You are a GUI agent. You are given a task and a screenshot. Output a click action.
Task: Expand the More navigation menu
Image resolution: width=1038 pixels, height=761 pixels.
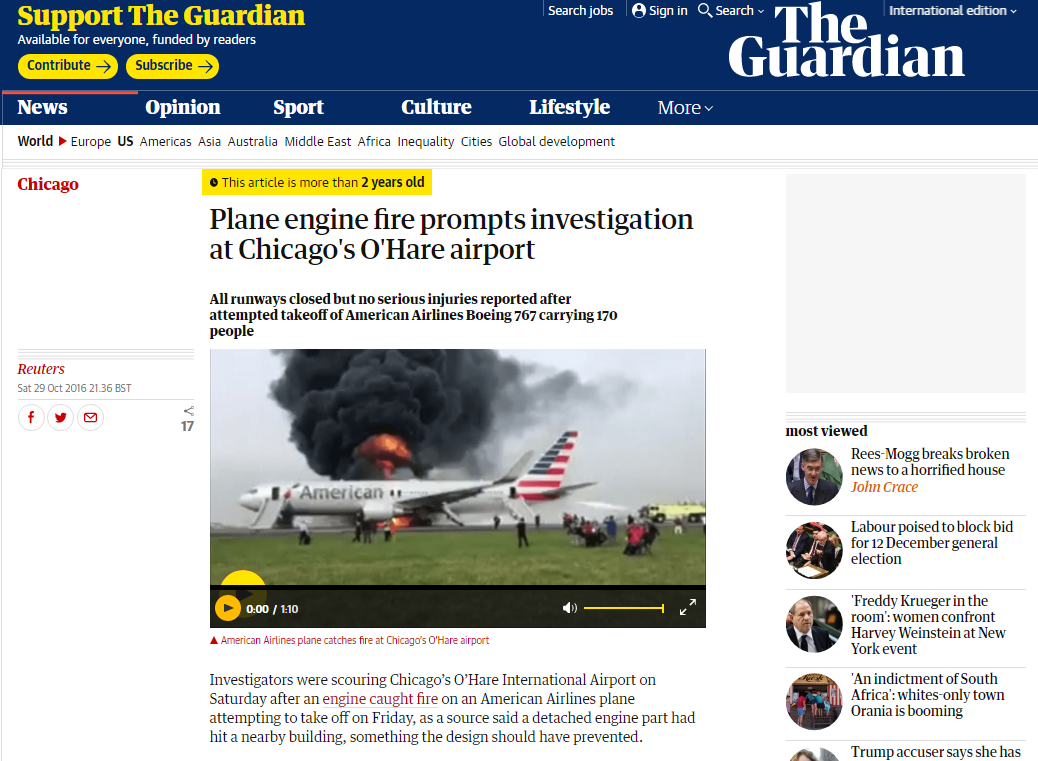(x=685, y=108)
